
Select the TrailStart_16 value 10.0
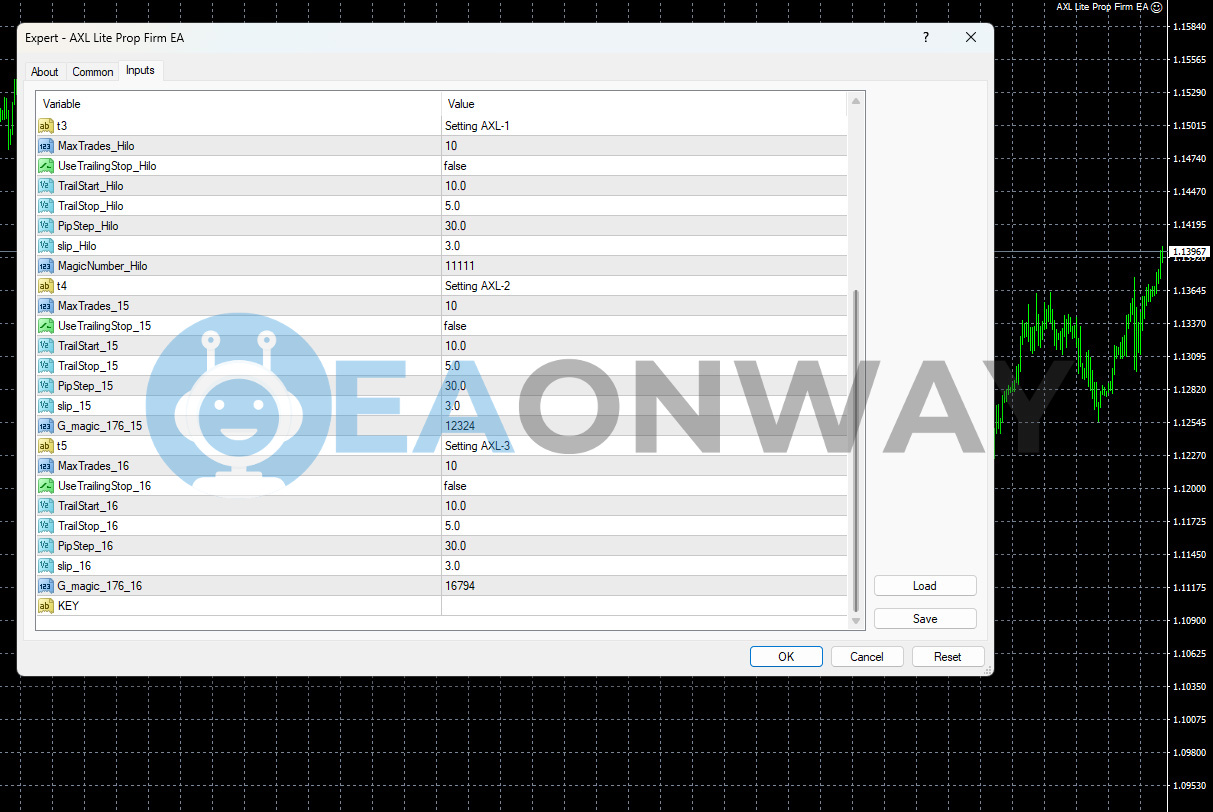[x=456, y=506]
